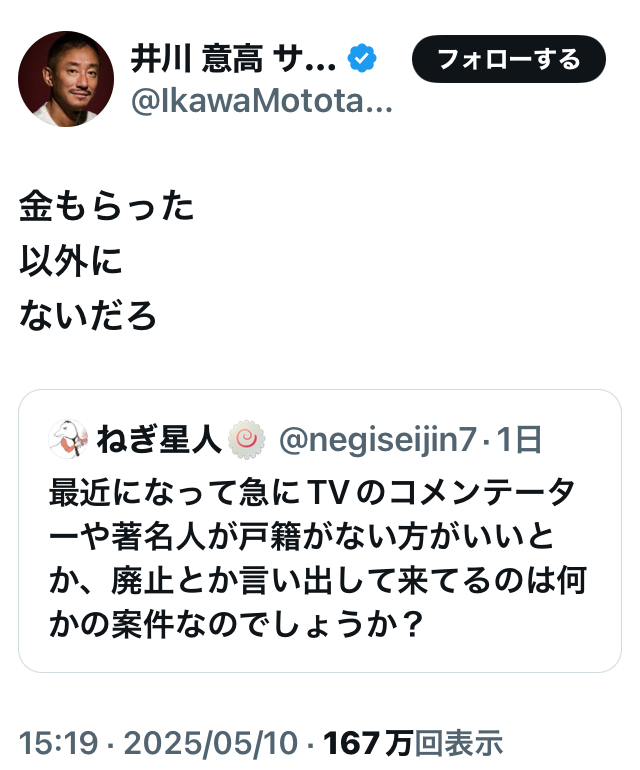
Task: Select the quoted name ねぎ星人
Action: [x=159, y=439]
